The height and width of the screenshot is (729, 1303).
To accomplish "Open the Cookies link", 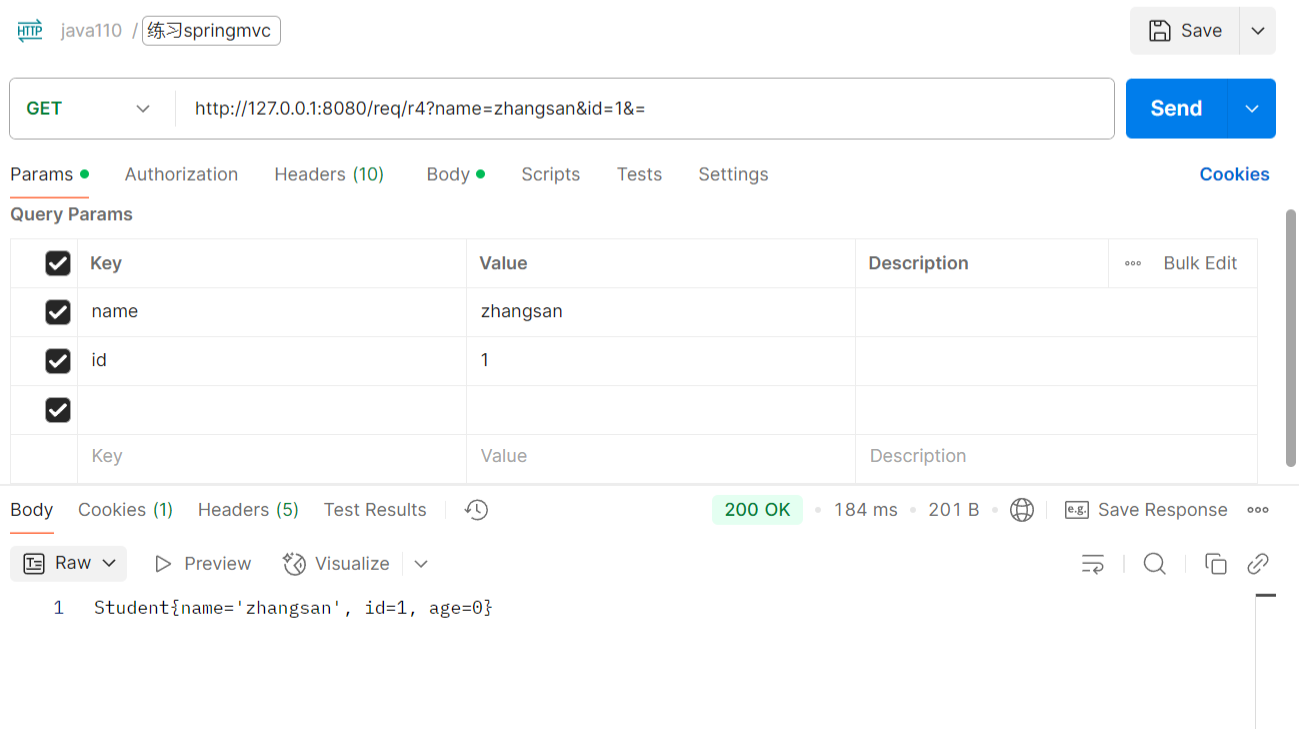I will click(1234, 174).
